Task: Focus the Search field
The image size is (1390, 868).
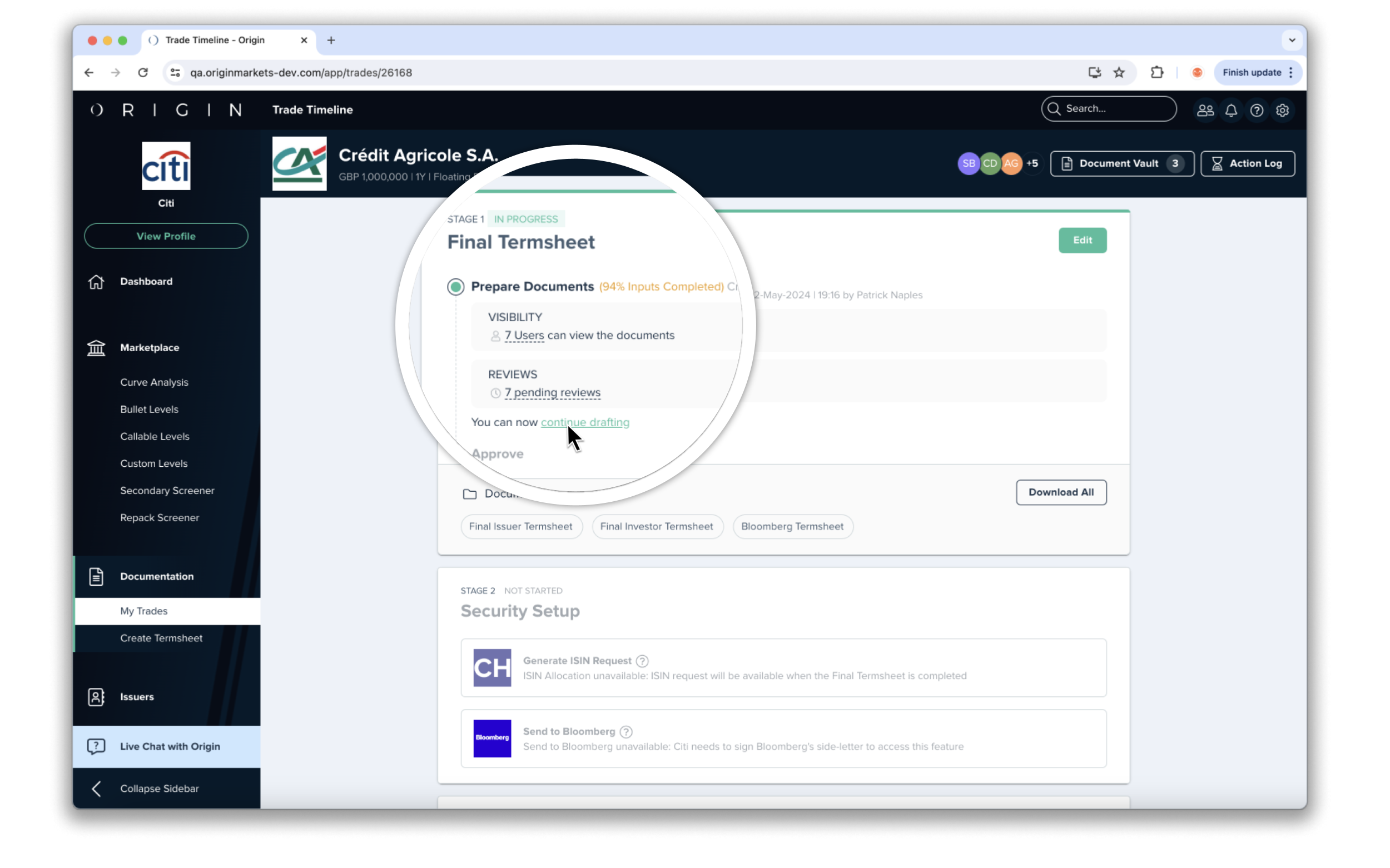Action: (x=1109, y=108)
